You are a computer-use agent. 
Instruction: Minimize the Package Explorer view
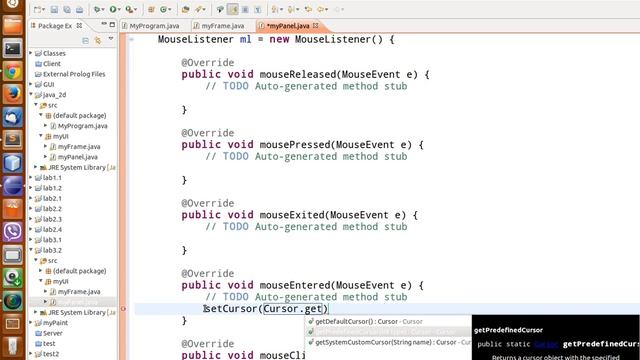click(104, 24)
